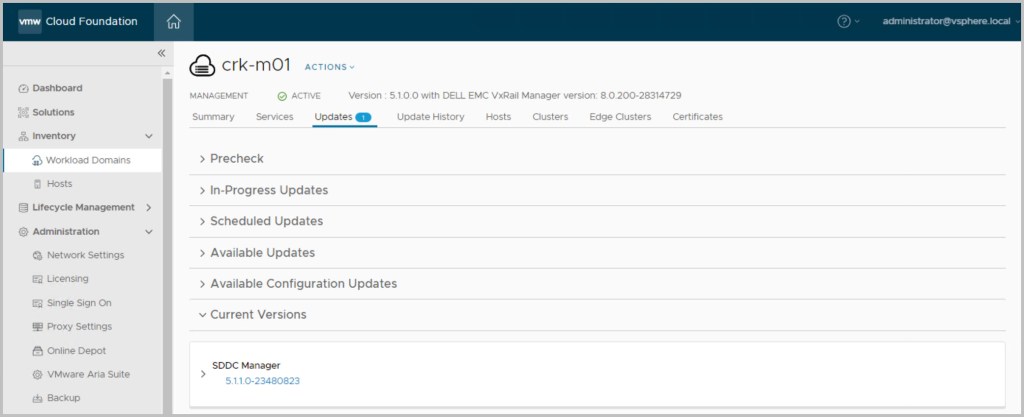Click the Dashboard icon in sidebar
Viewport: 1024px width, 417px height.
pyautogui.click(x=23, y=88)
